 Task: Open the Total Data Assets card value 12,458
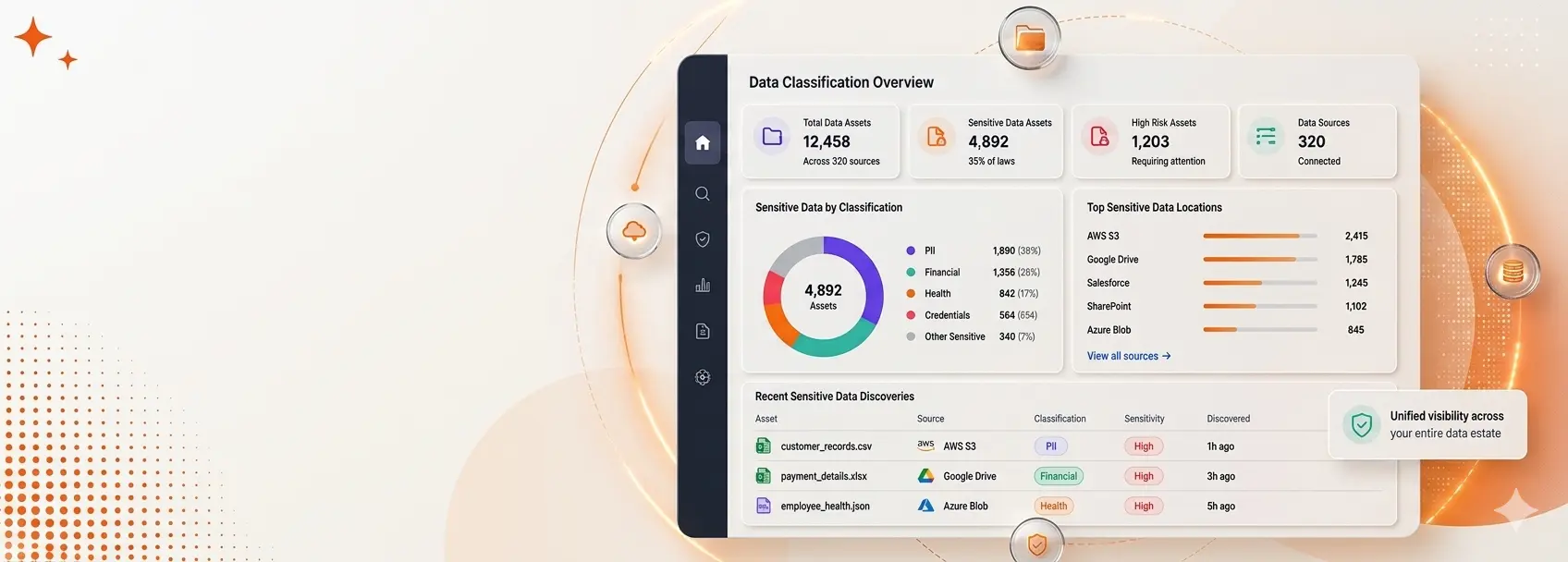(827, 141)
